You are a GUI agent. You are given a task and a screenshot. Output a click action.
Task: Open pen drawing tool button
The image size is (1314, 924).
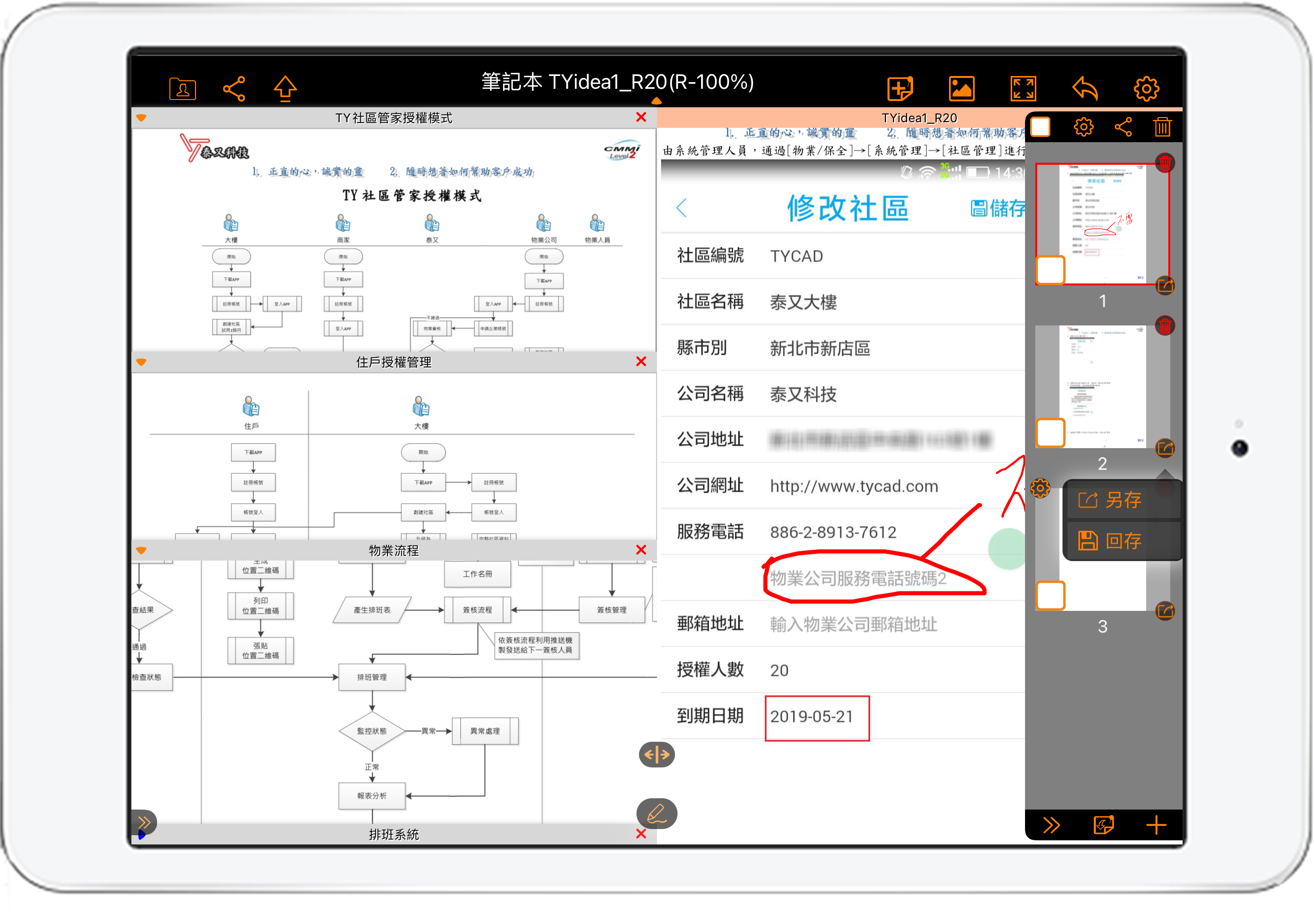point(656,813)
